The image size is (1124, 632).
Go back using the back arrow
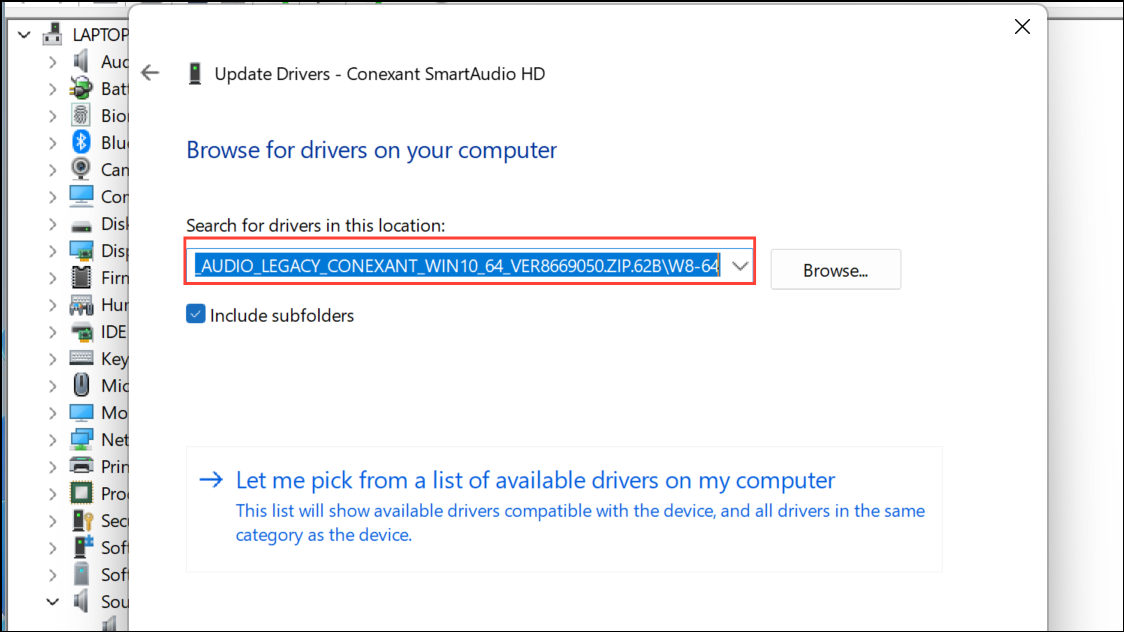coord(150,73)
